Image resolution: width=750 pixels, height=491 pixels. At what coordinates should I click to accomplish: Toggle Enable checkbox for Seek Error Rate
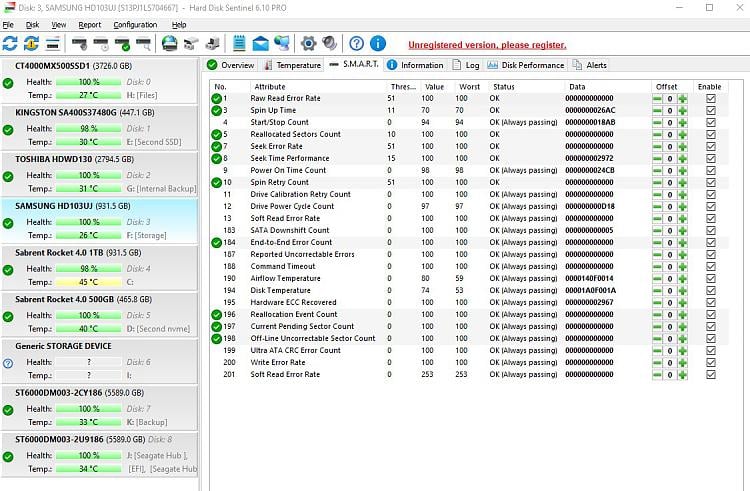[x=711, y=146]
